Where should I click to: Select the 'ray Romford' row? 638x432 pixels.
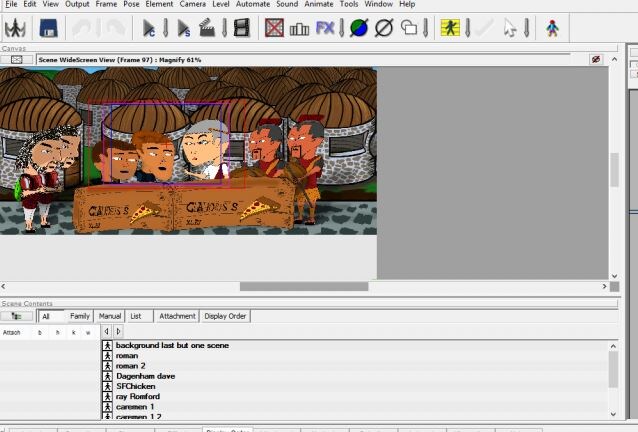[355, 396]
